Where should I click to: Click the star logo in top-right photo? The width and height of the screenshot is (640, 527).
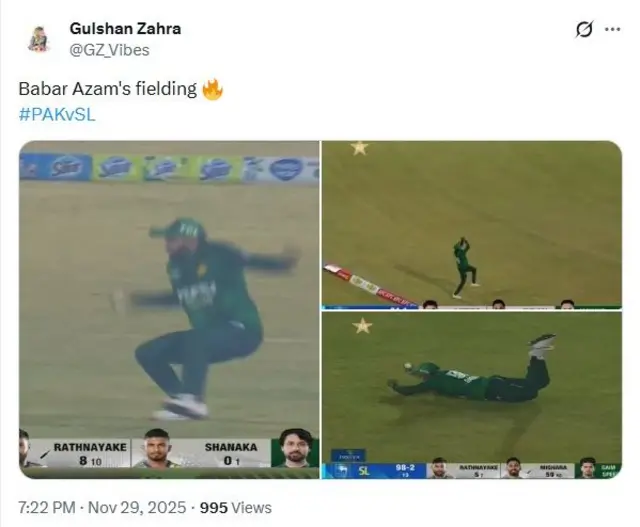coord(359,147)
